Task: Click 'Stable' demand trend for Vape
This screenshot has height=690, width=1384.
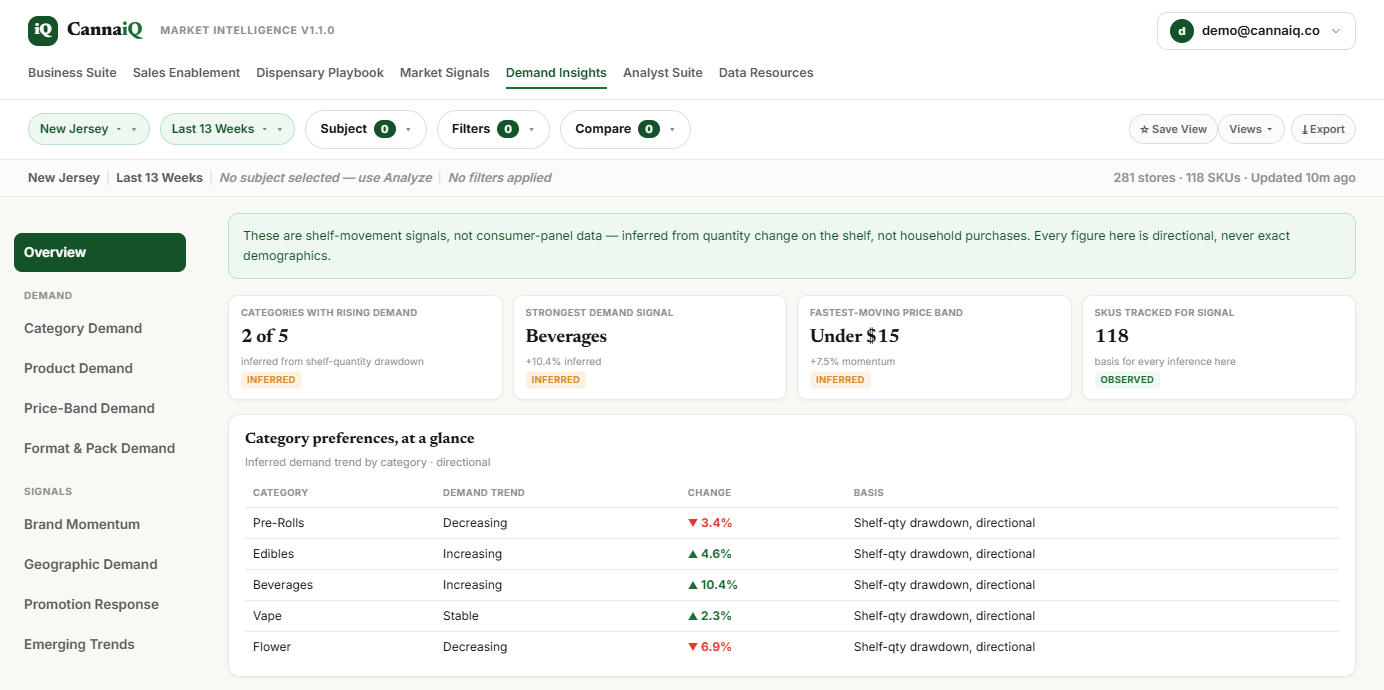Action: coord(461,616)
